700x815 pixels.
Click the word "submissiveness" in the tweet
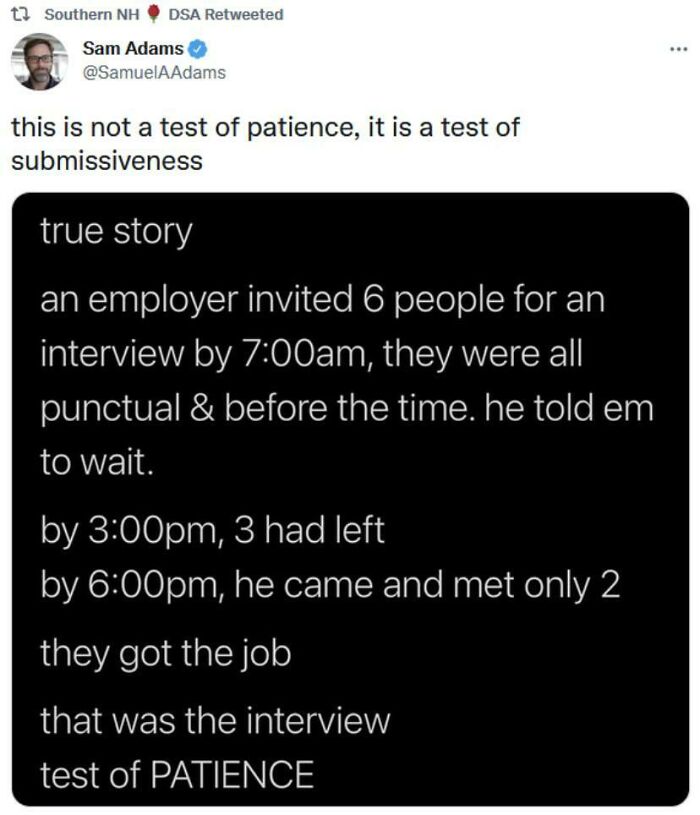click(107, 160)
